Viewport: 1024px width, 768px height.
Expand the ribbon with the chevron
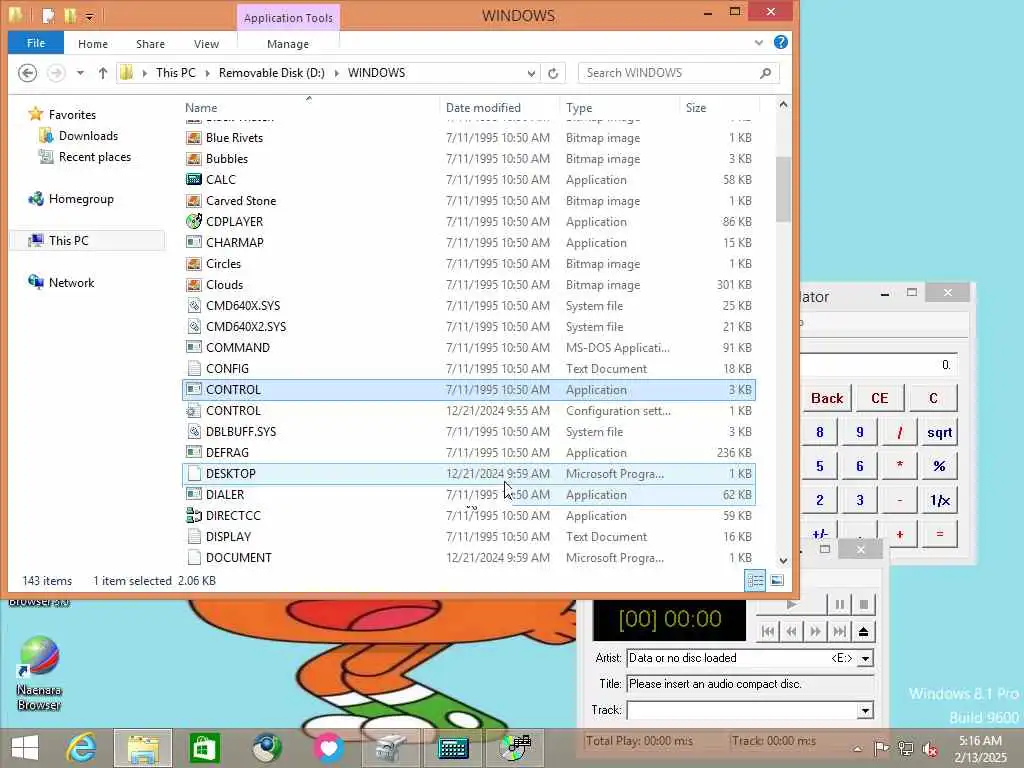(758, 42)
